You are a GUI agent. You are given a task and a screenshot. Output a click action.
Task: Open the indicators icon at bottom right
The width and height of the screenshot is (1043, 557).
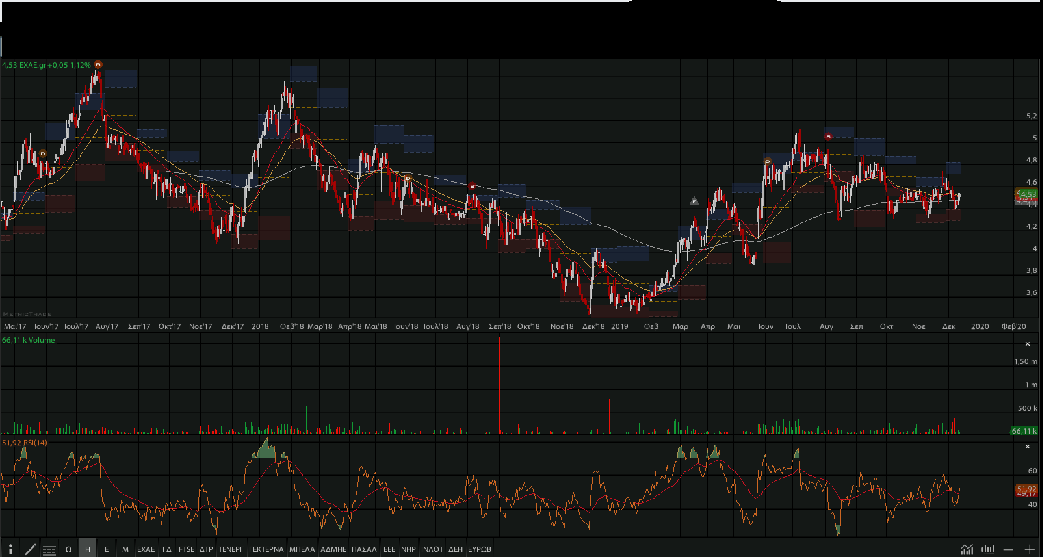(x=966, y=549)
